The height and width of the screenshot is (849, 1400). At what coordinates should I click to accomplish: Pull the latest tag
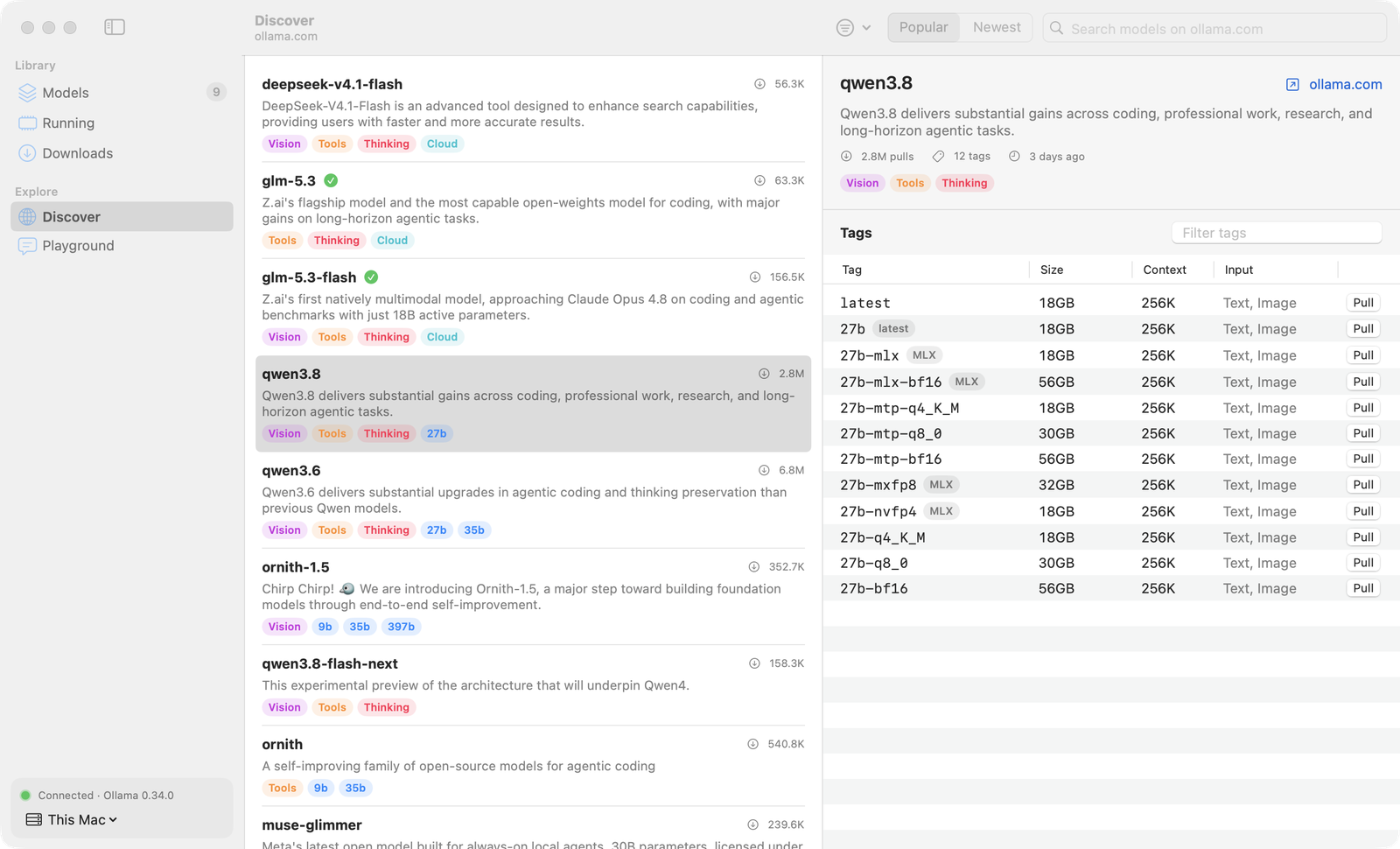click(x=1363, y=303)
